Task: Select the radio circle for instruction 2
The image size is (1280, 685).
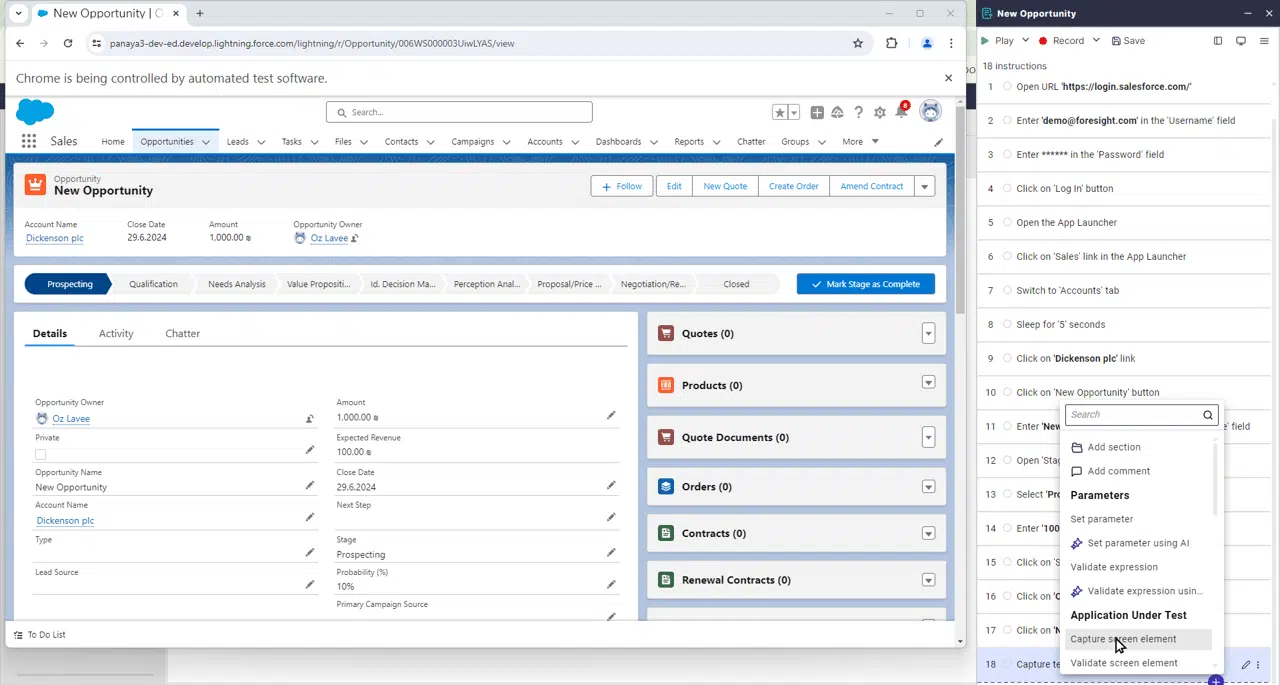Action: [1007, 121]
